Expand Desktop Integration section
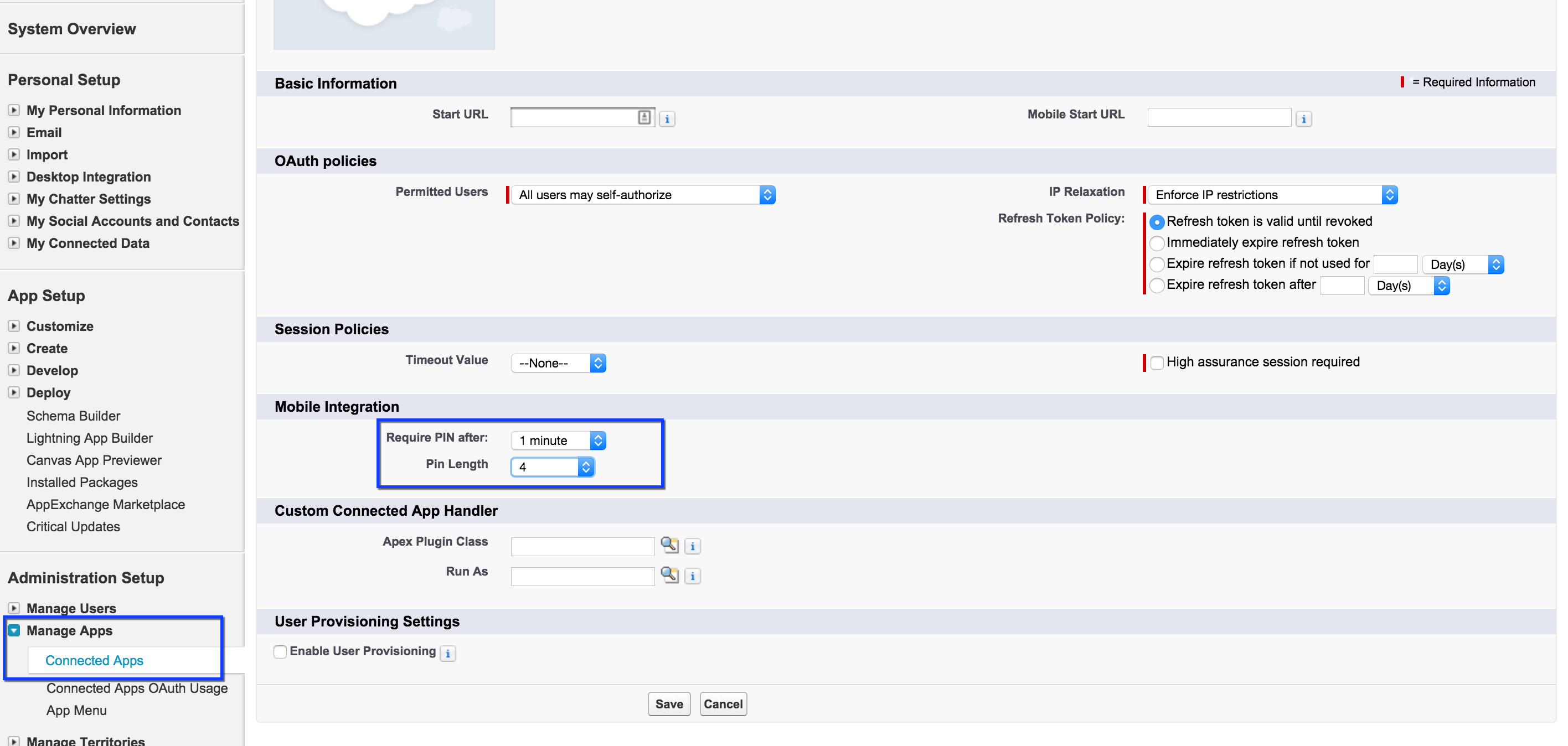The image size is (1568, 746). point(14,177)
